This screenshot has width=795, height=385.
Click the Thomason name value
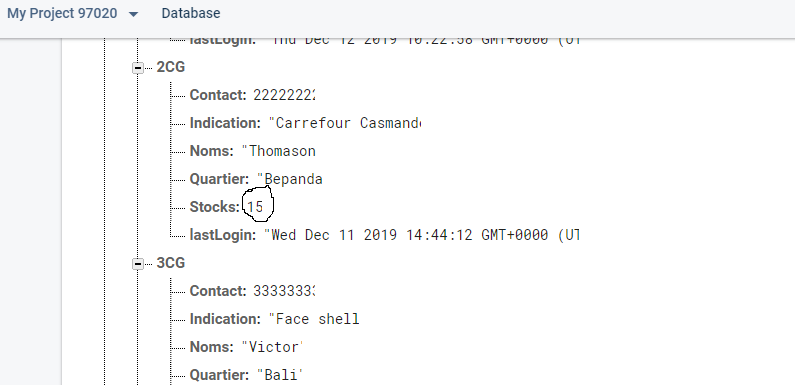[x=278, y=151]
